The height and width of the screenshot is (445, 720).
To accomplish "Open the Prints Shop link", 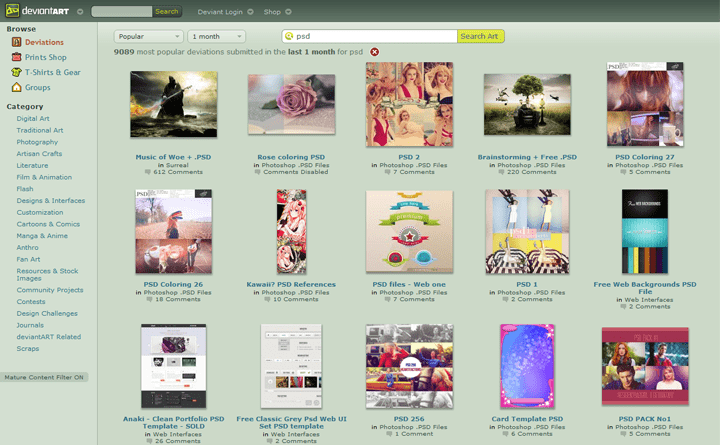I will tap(45, 57).
